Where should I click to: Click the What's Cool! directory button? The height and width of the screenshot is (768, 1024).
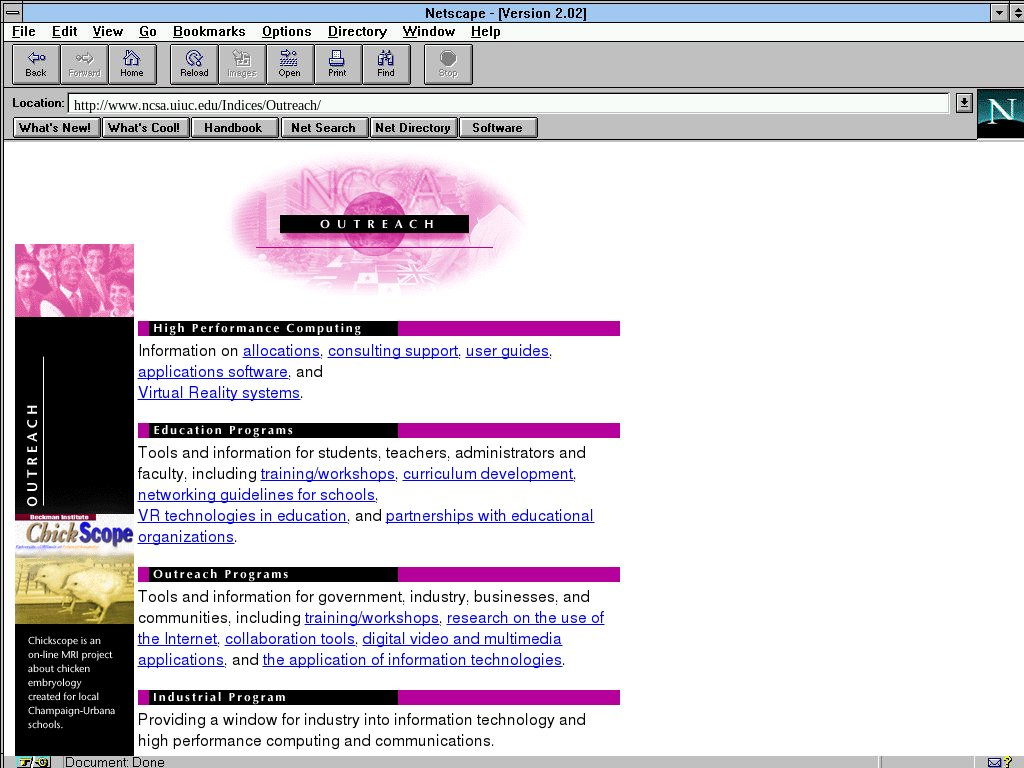tap(144, 128)
